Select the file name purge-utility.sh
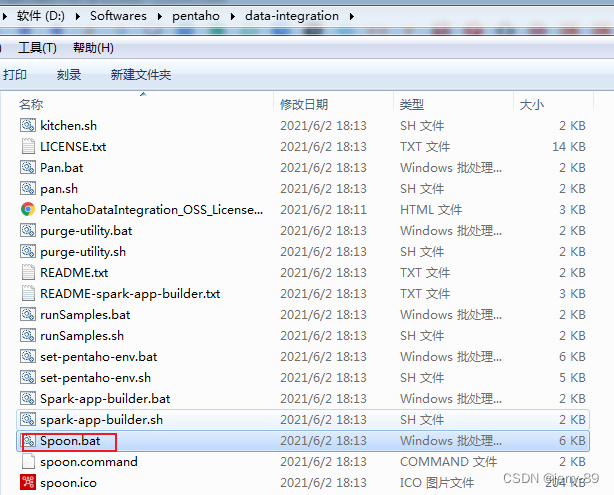The width and height of the screenshot is (614, 495). [x=83, y=252]
